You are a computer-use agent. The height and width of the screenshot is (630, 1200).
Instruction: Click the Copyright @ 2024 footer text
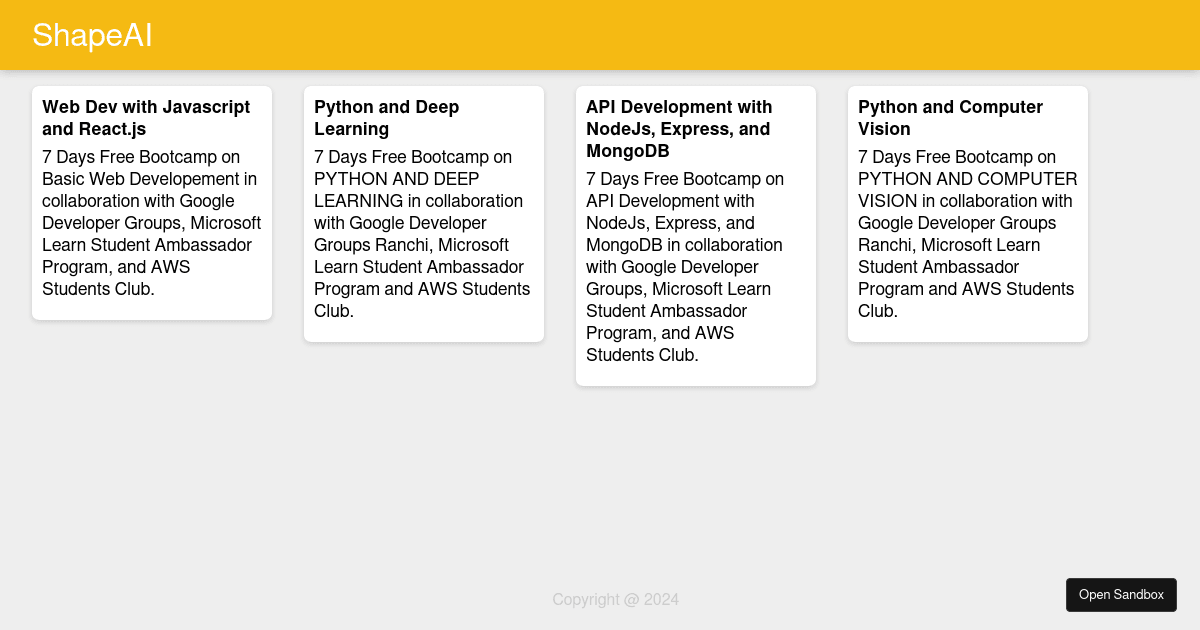pyautogui.click(x=615, y=600)
